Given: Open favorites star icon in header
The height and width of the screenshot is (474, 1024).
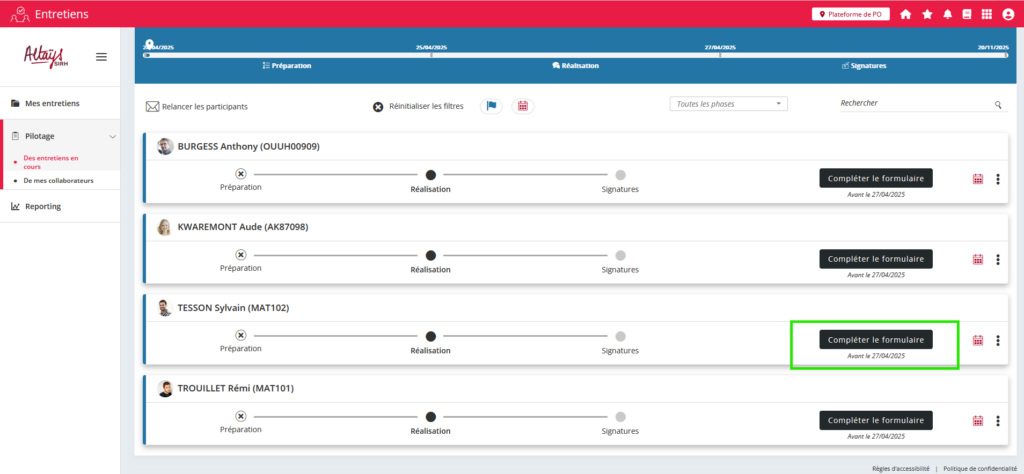Looking at the screenshot, I should [927, 14].
